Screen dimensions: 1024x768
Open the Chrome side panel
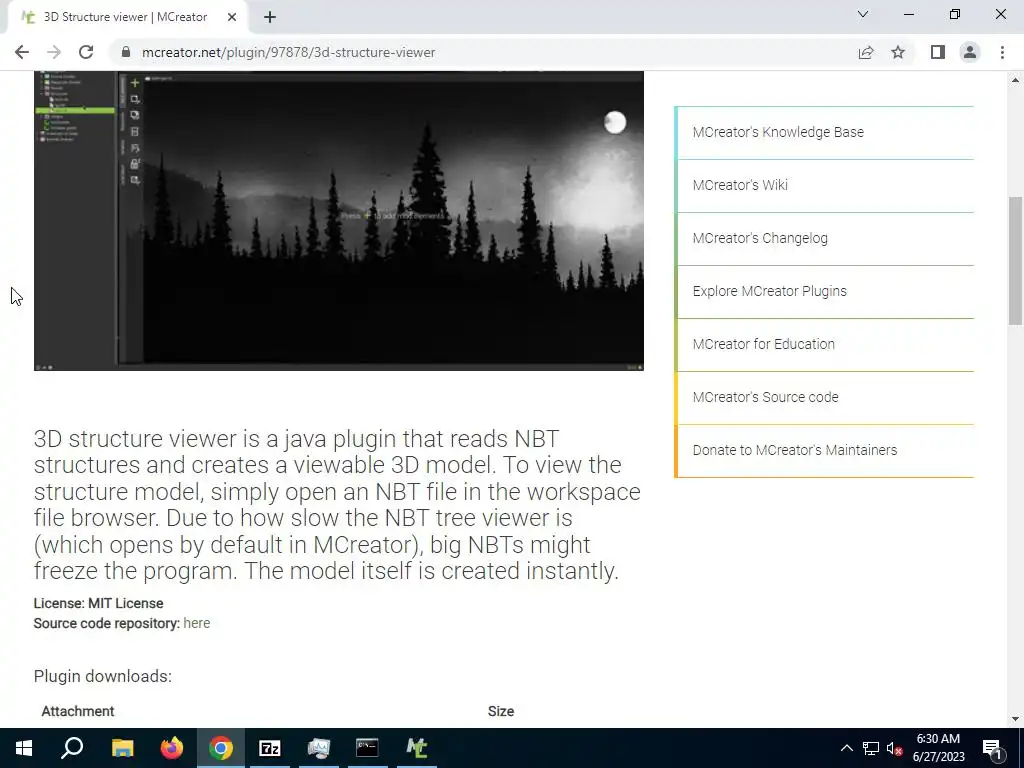(938, 52)
